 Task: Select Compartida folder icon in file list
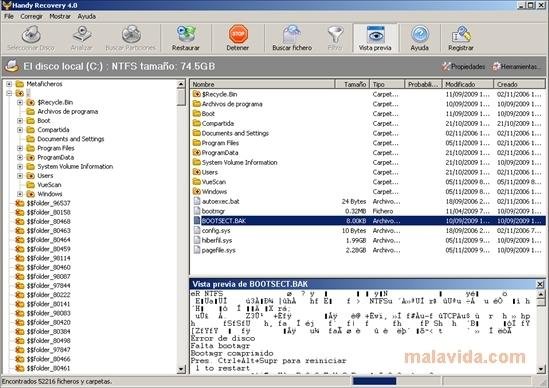coord(196,123)
